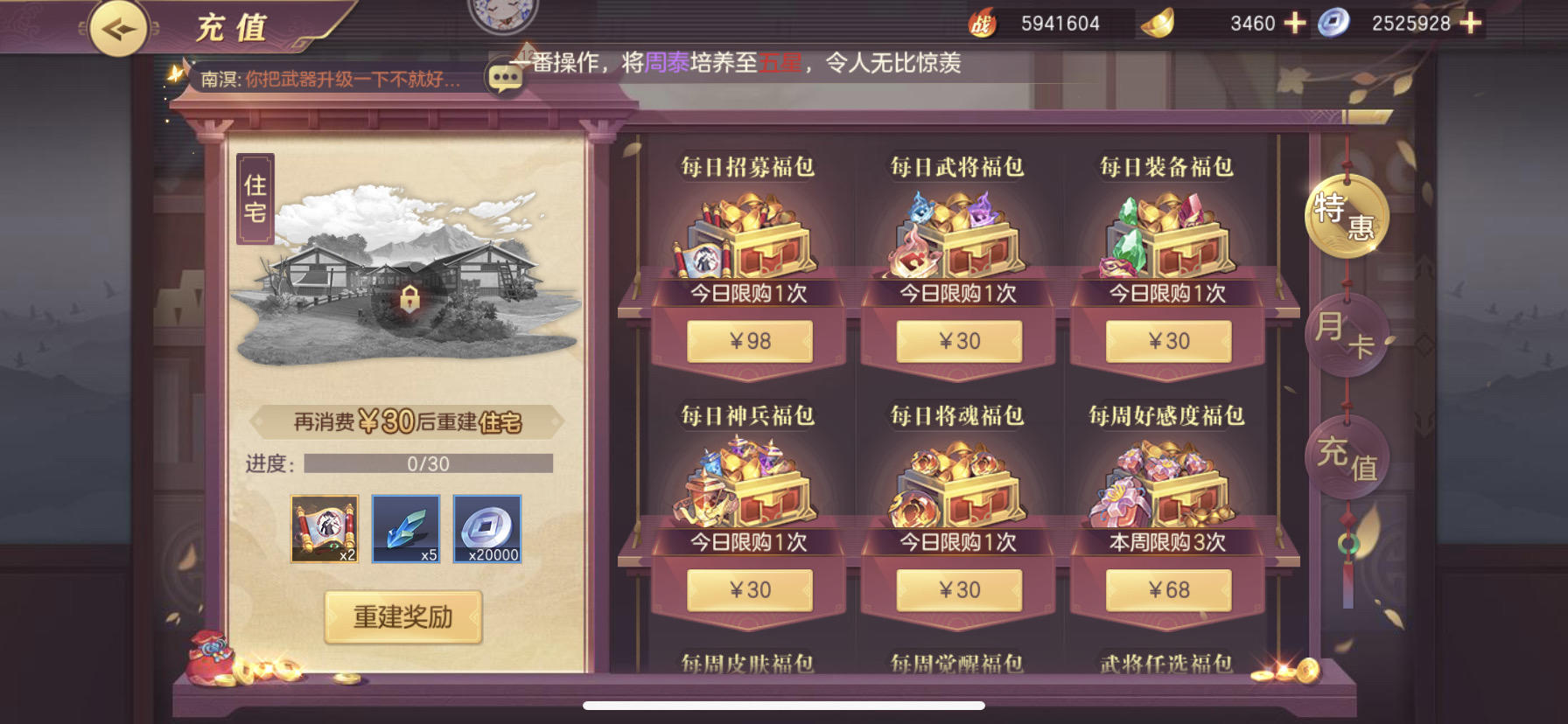Tap the locked 住宅 house image
Screen dimensions: 1568x724
point(407,276)
